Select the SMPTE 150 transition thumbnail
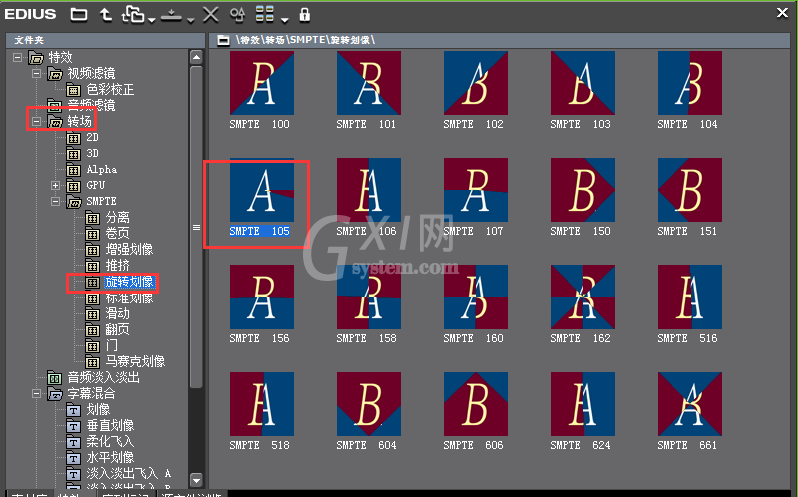The width and height of the screenshot is (798, 497). pos(583,190)
